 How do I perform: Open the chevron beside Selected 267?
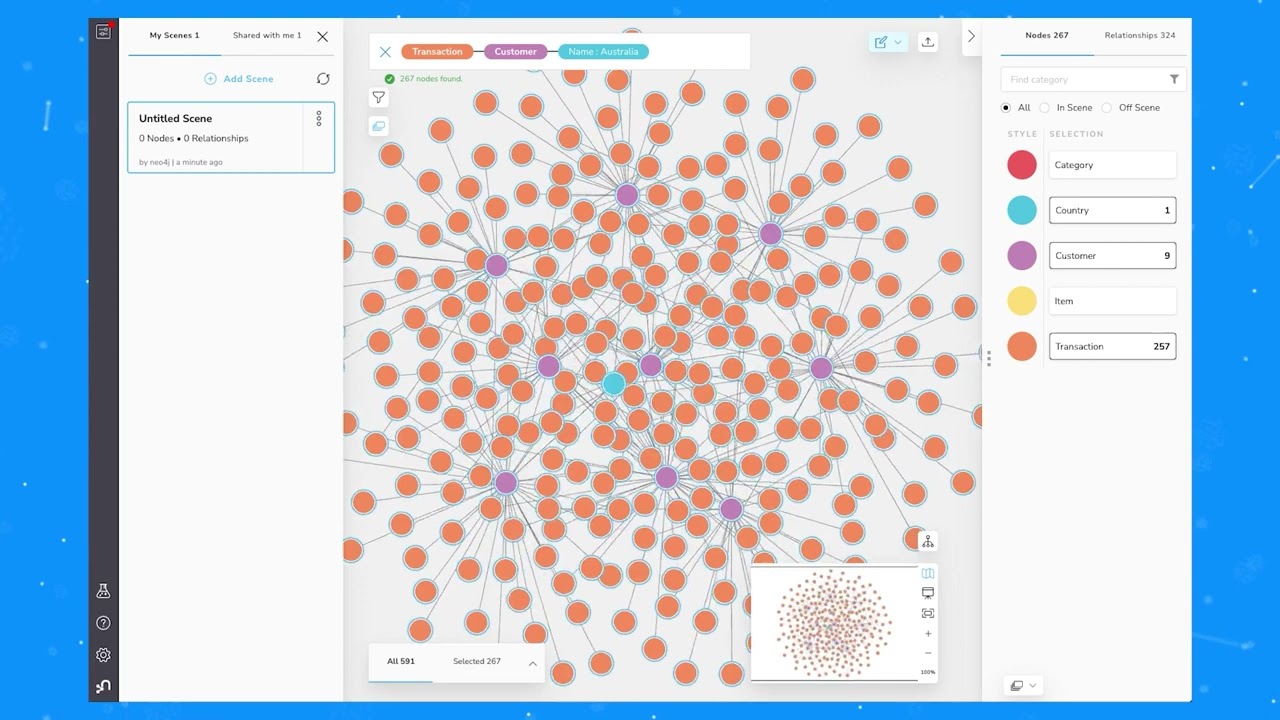[x=532, y=662]
